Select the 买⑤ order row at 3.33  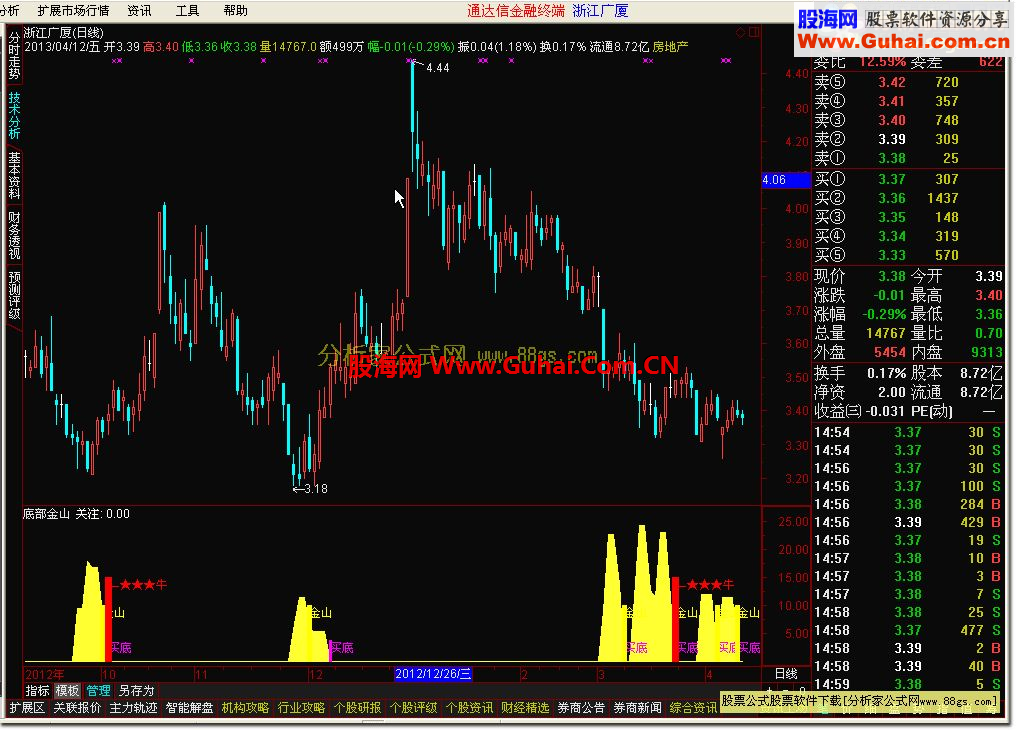(908, 255)
